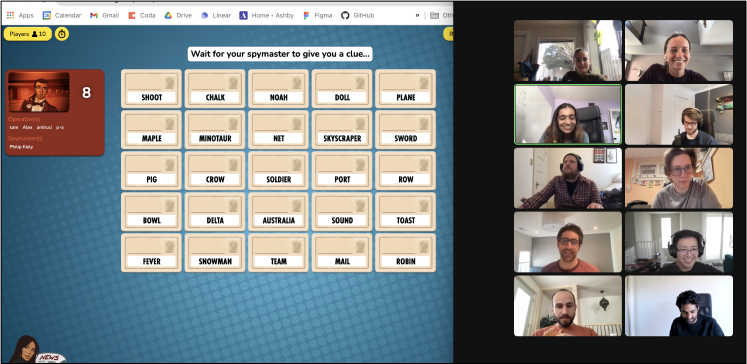Select the NOAH card

click(x=278, y=89)
